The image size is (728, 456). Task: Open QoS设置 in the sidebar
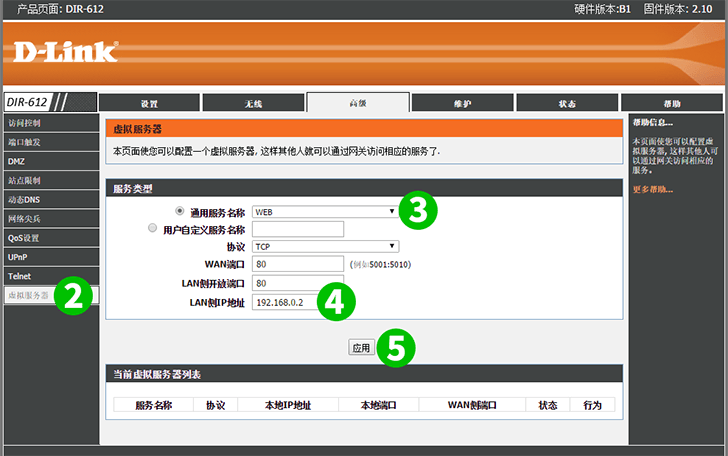click(x=51, y=238)
